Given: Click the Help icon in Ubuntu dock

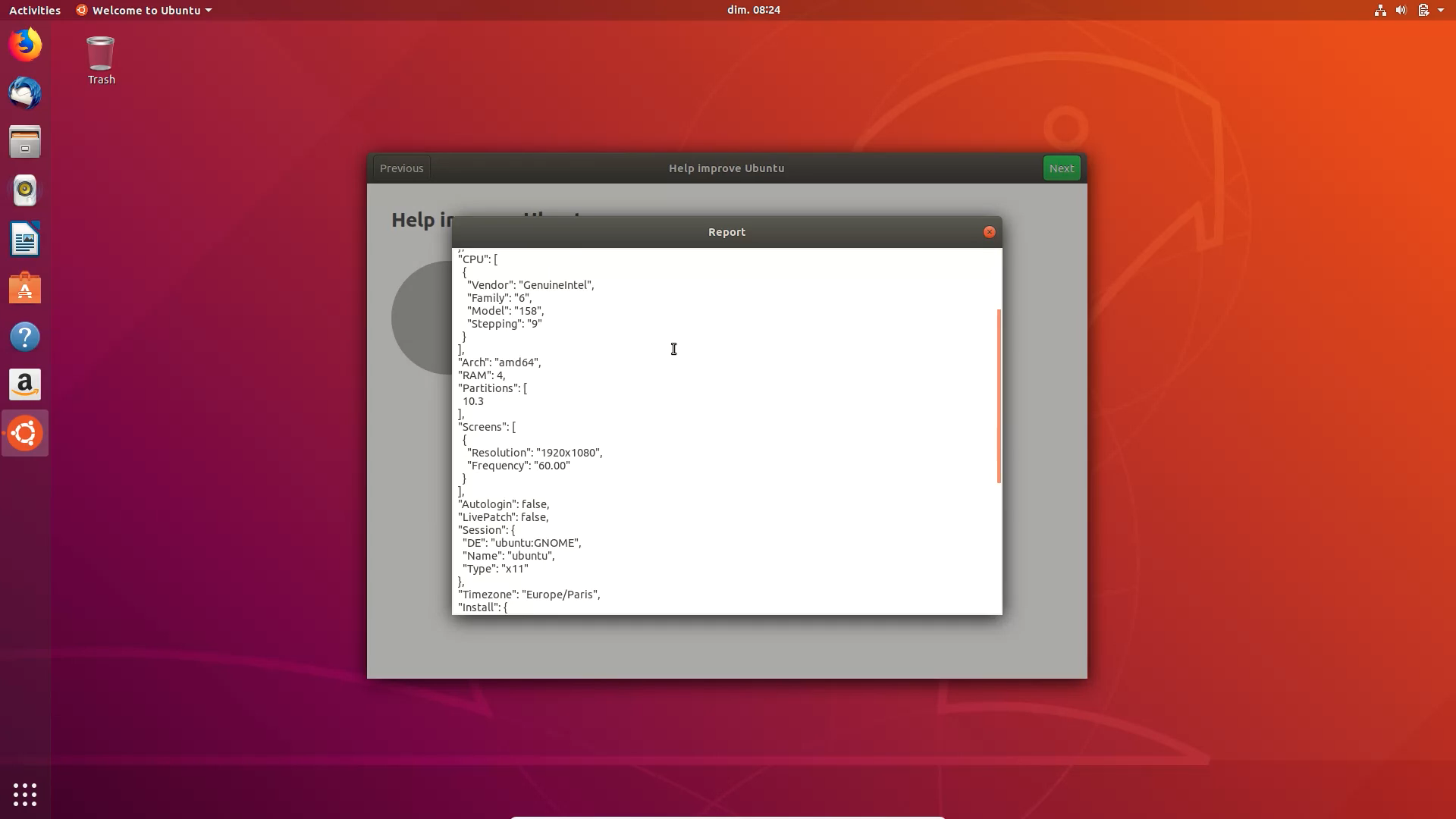Looking at the screenshot, I should [25, 337].
